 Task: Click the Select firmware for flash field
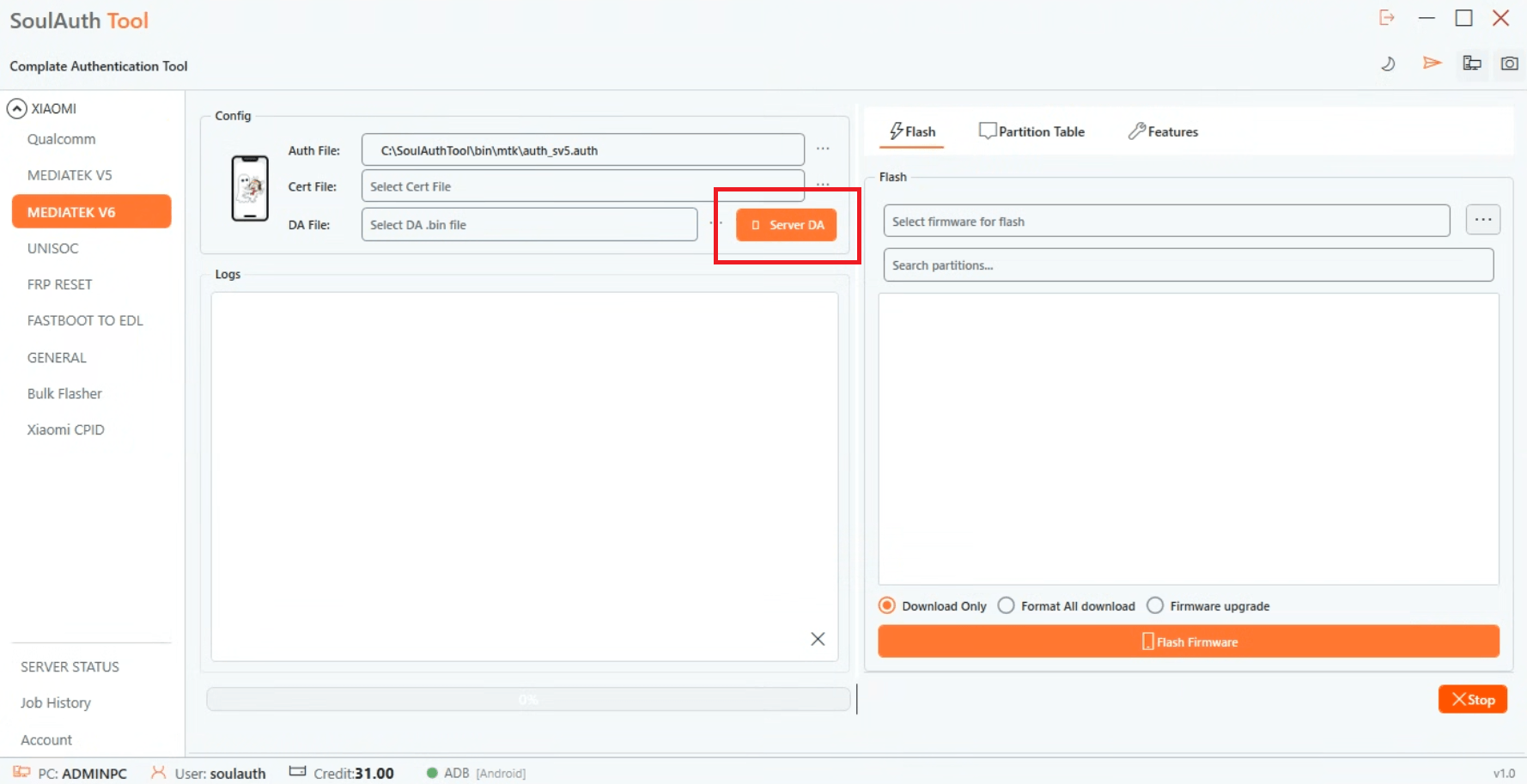1167,221
